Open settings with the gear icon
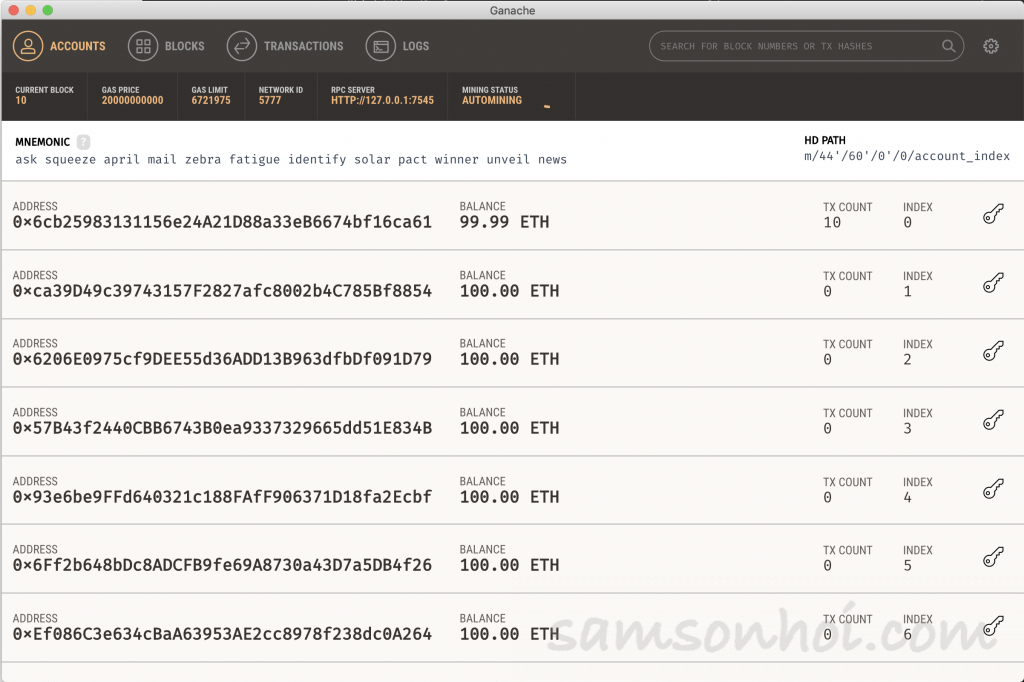Screen dimensions: 1024x682 click(x=991, y=46)
